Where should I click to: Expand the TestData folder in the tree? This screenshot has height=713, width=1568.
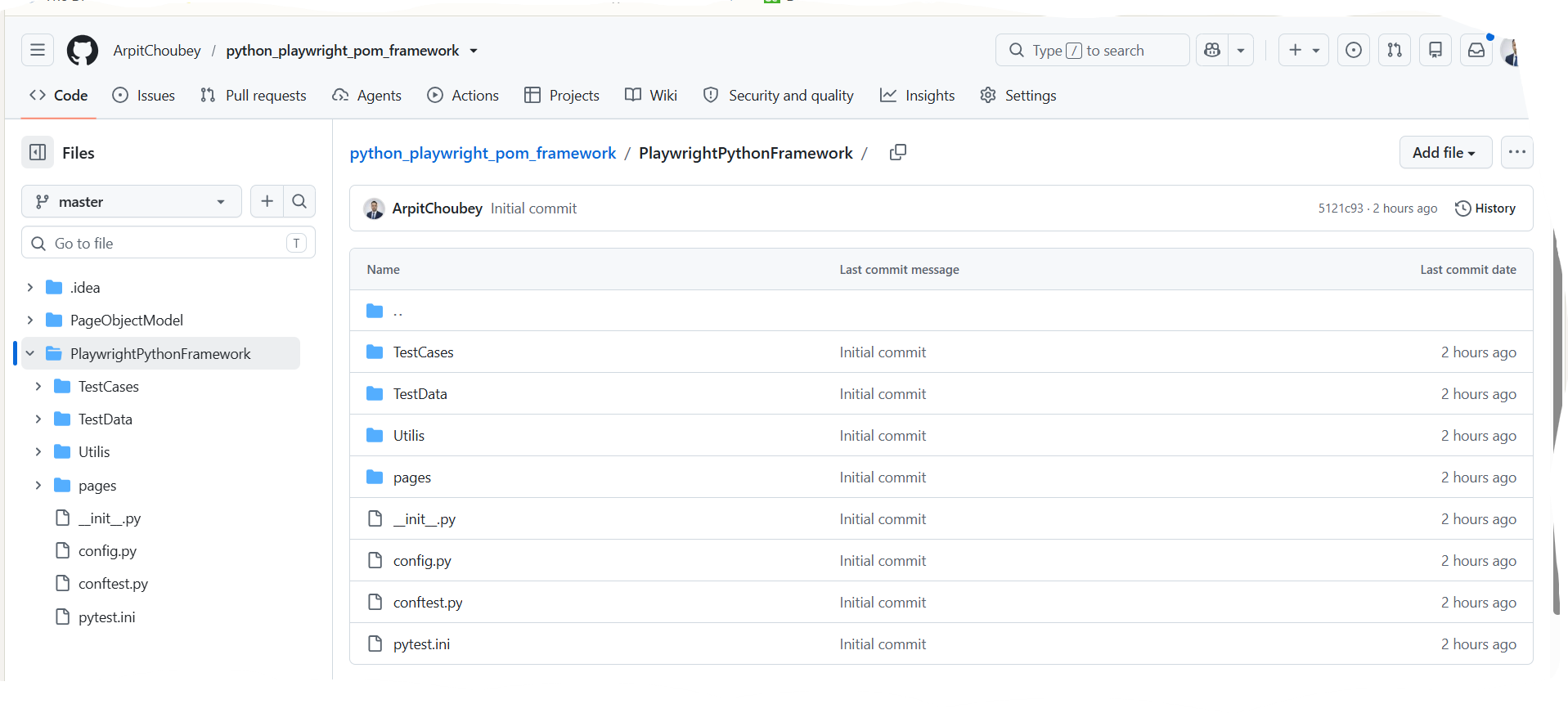pyautogui.click(x=38, y=419)
